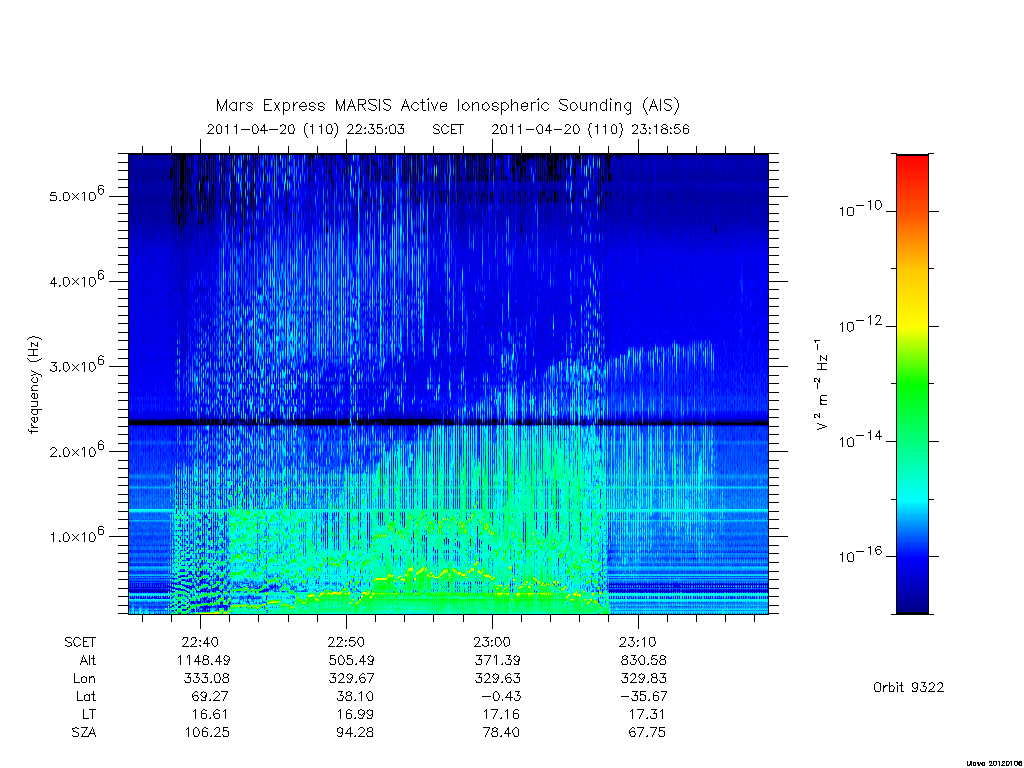
Task: Click the '22:50' time tick label
Action: point(346,642)
